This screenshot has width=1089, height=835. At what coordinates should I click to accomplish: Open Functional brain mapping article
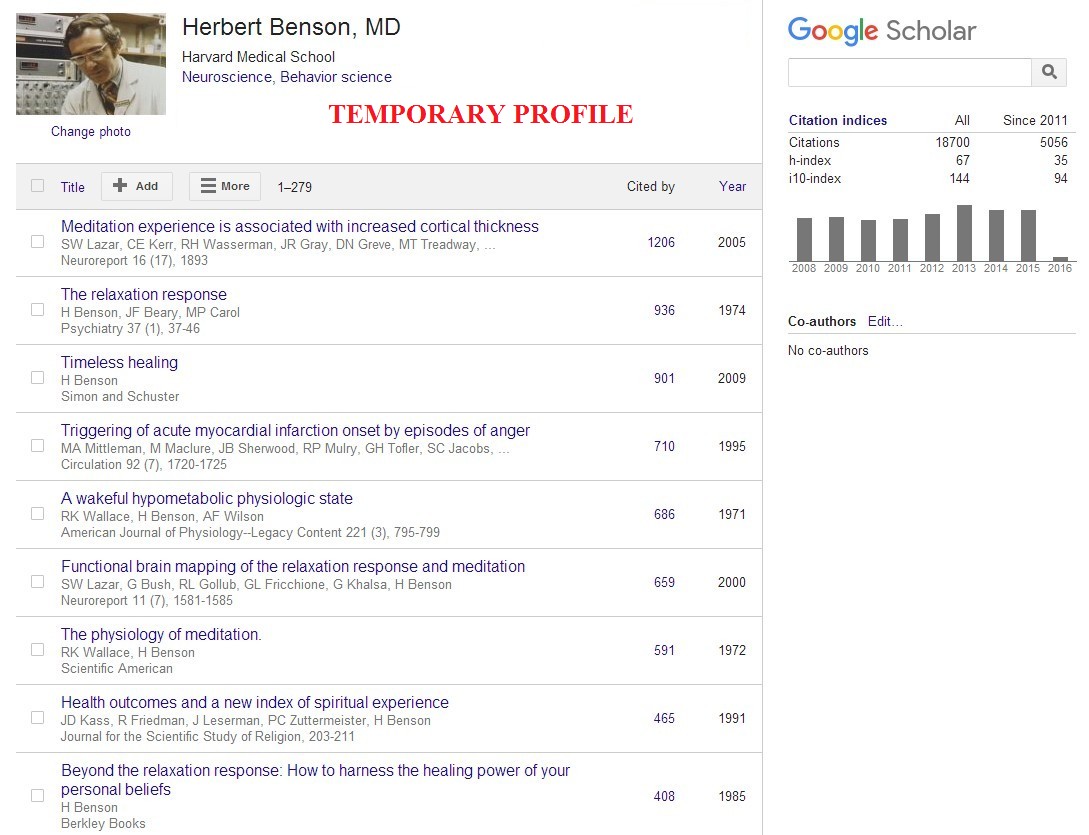tap(293, 567)
